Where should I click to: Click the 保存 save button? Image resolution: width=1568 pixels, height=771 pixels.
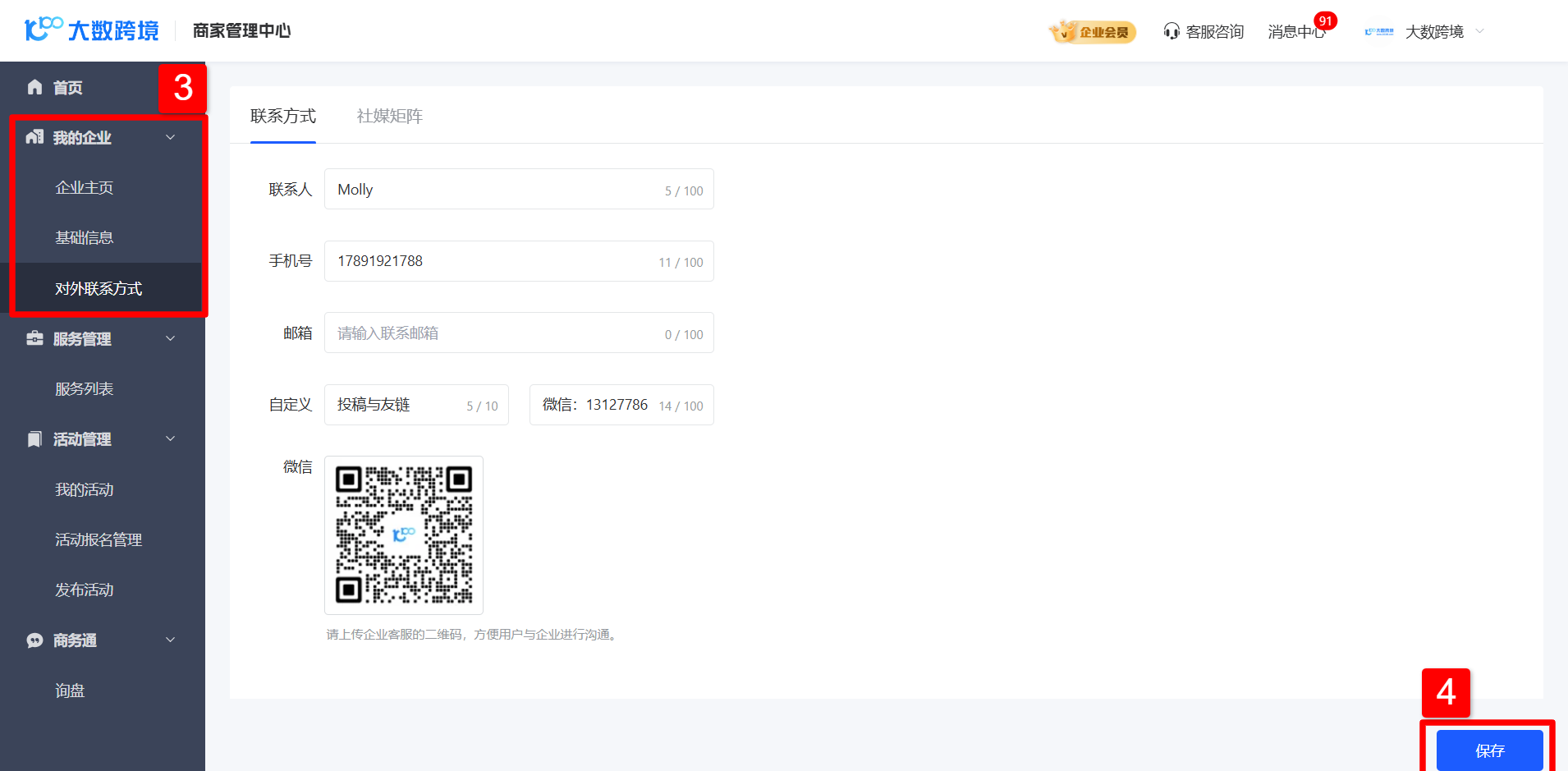(1489, 750)
